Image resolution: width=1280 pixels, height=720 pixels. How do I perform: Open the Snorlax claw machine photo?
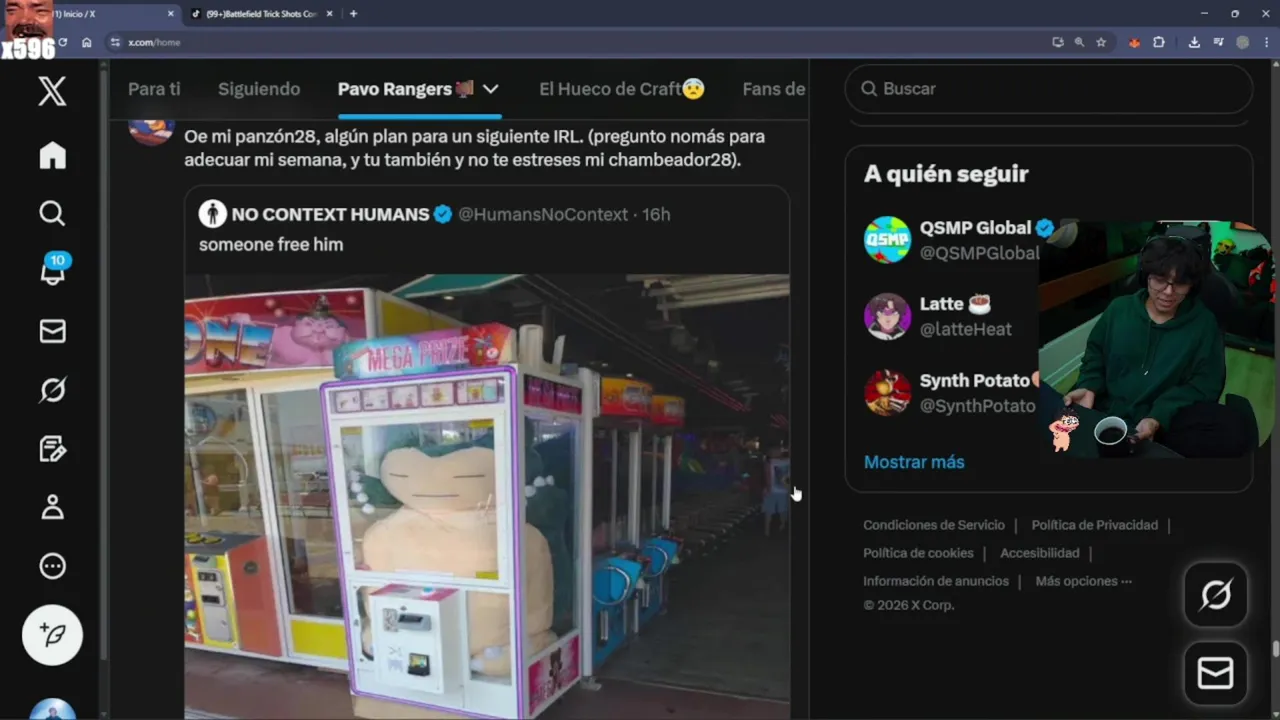click(x=487, y=497)
